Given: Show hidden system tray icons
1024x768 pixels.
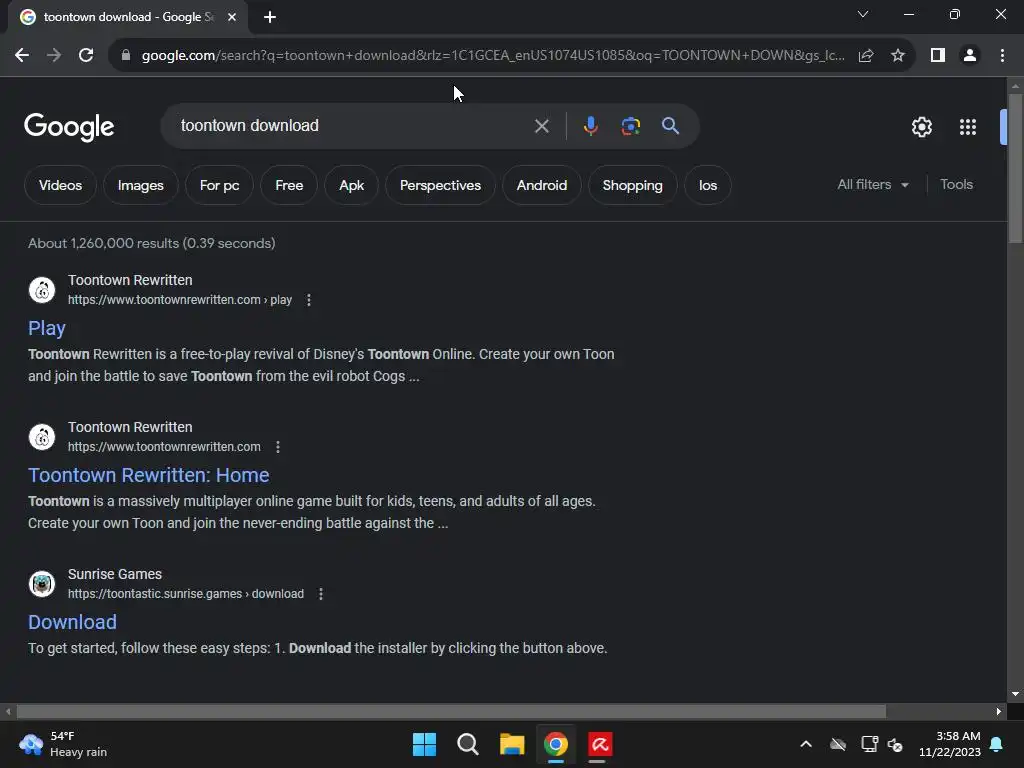Looking at the screenshot, I should point(806,744).
